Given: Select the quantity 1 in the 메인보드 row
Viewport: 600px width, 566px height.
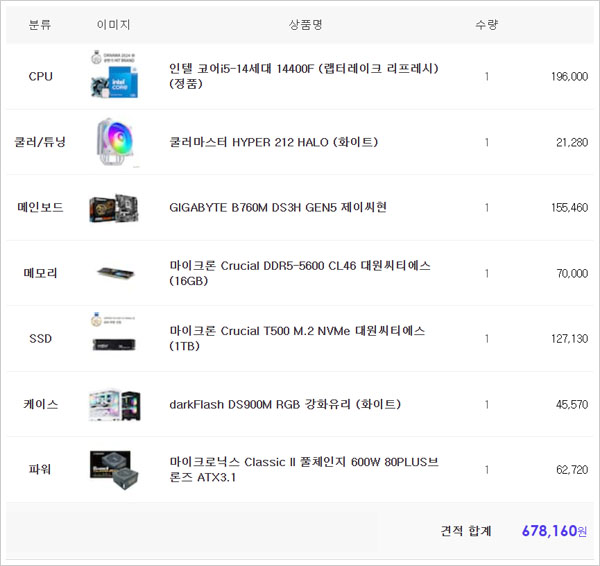Looking at the screenshot, I should (x=487, y=208).
